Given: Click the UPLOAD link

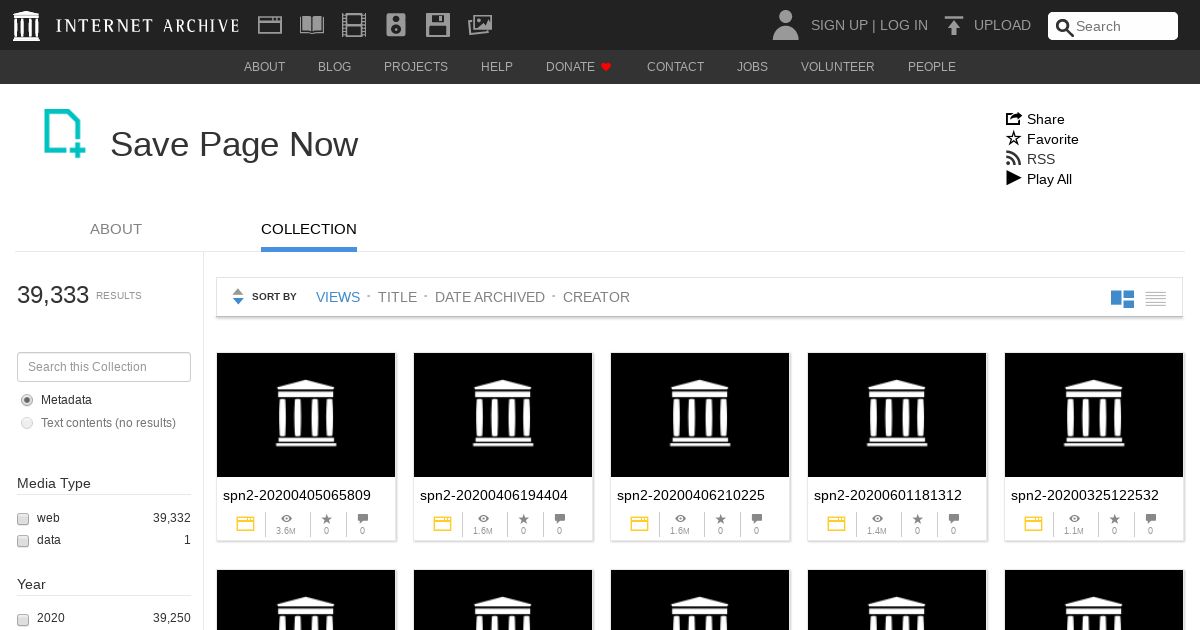Looking at the screenshot, I should 1002,25.
